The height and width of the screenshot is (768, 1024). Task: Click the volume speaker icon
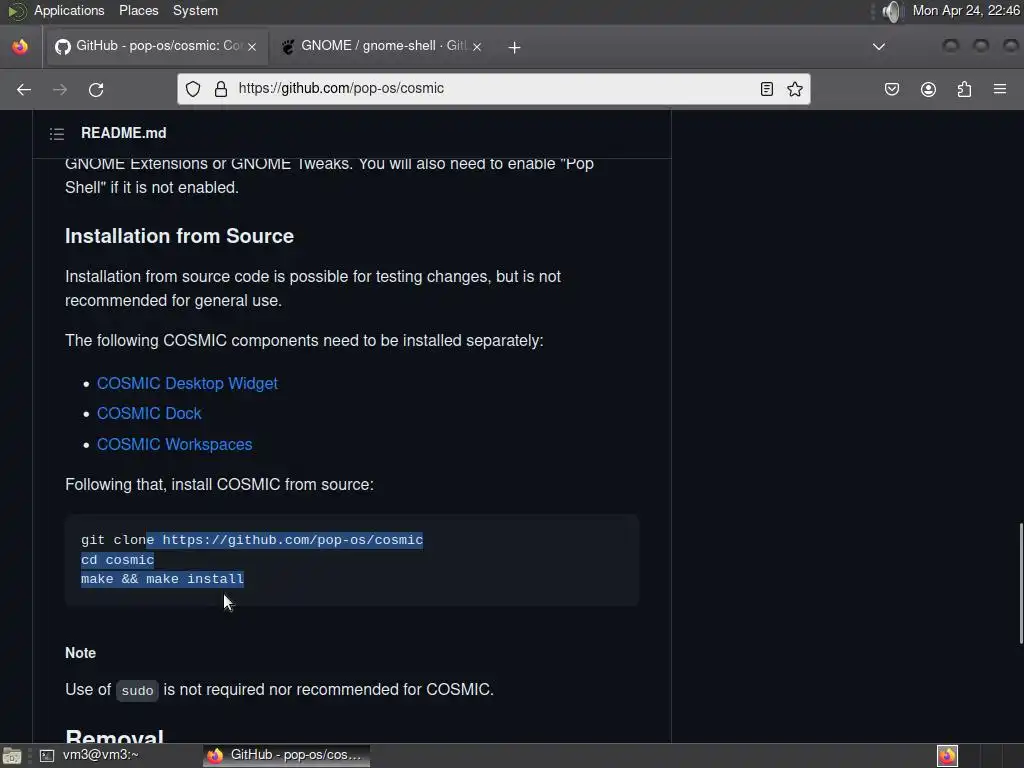pos(891,11)
